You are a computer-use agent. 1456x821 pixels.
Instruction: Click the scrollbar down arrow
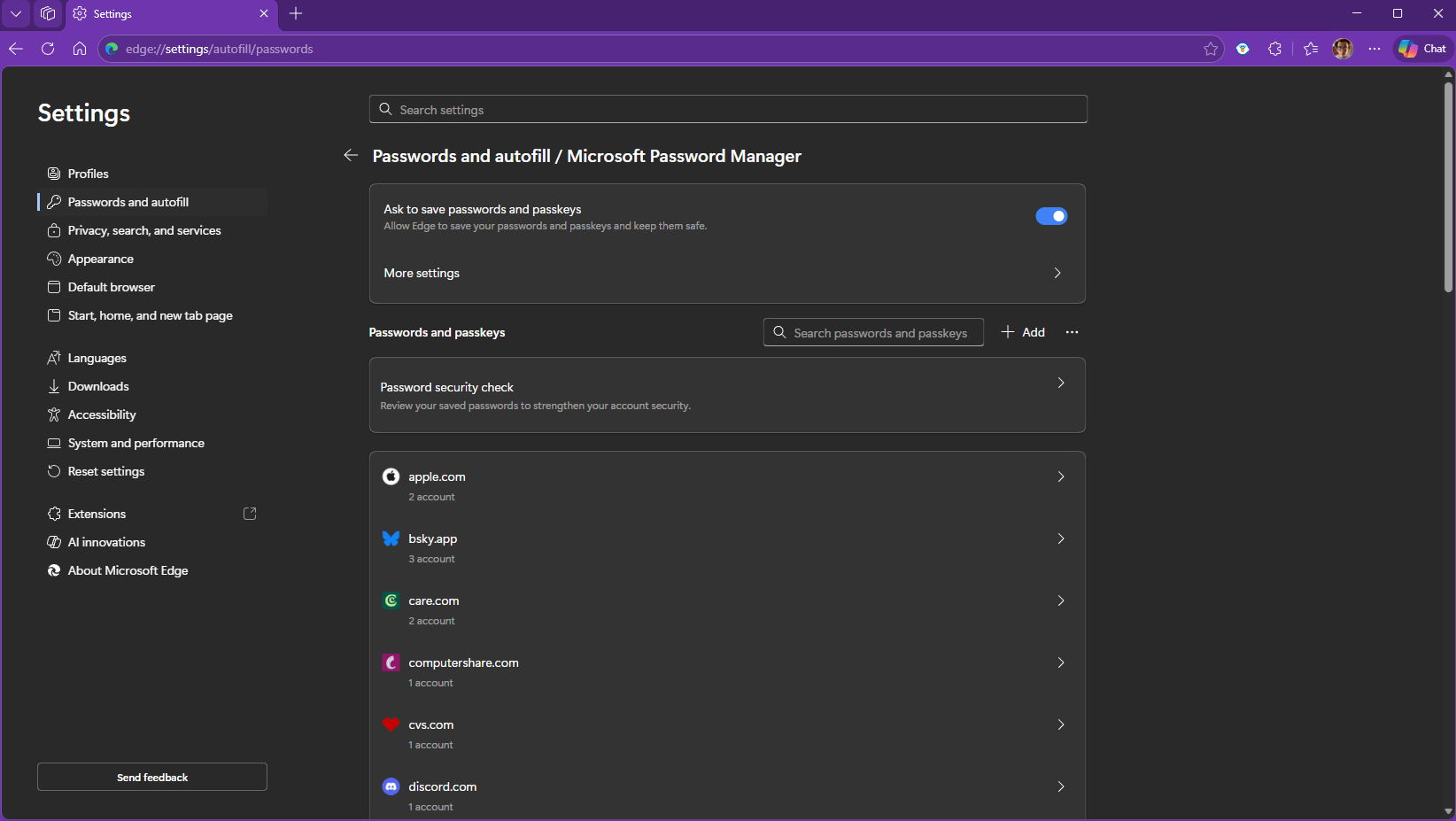[1448, 810]
